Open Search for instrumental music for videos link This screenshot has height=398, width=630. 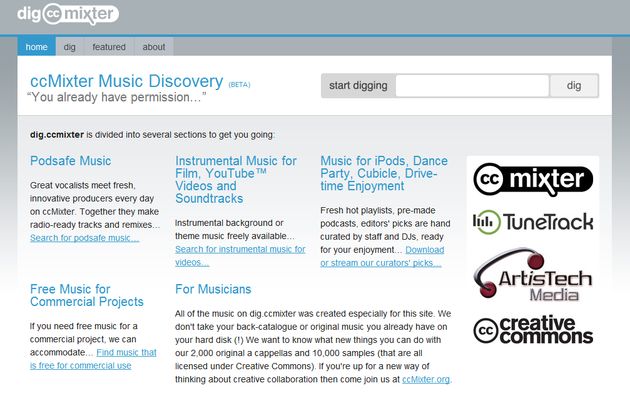240,255
